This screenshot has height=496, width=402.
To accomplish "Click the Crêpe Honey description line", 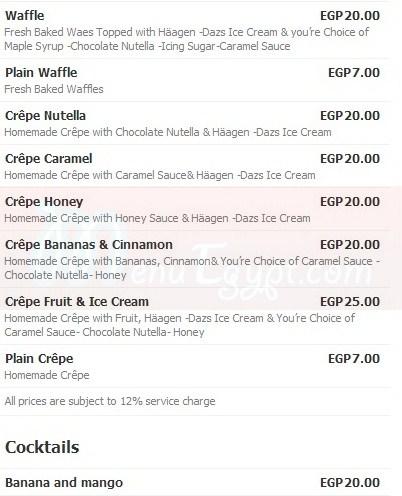I will pyautogui.click(x=157, y=218).
